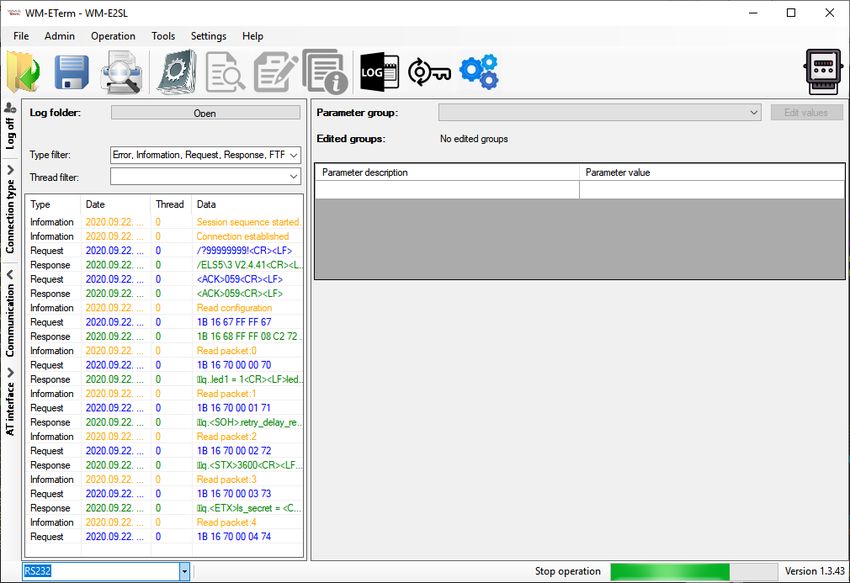The width and height of the screenshot is (850, 583).
Task: Select the '1B 16 70 00 01 71' row
Action: (164, 408)
